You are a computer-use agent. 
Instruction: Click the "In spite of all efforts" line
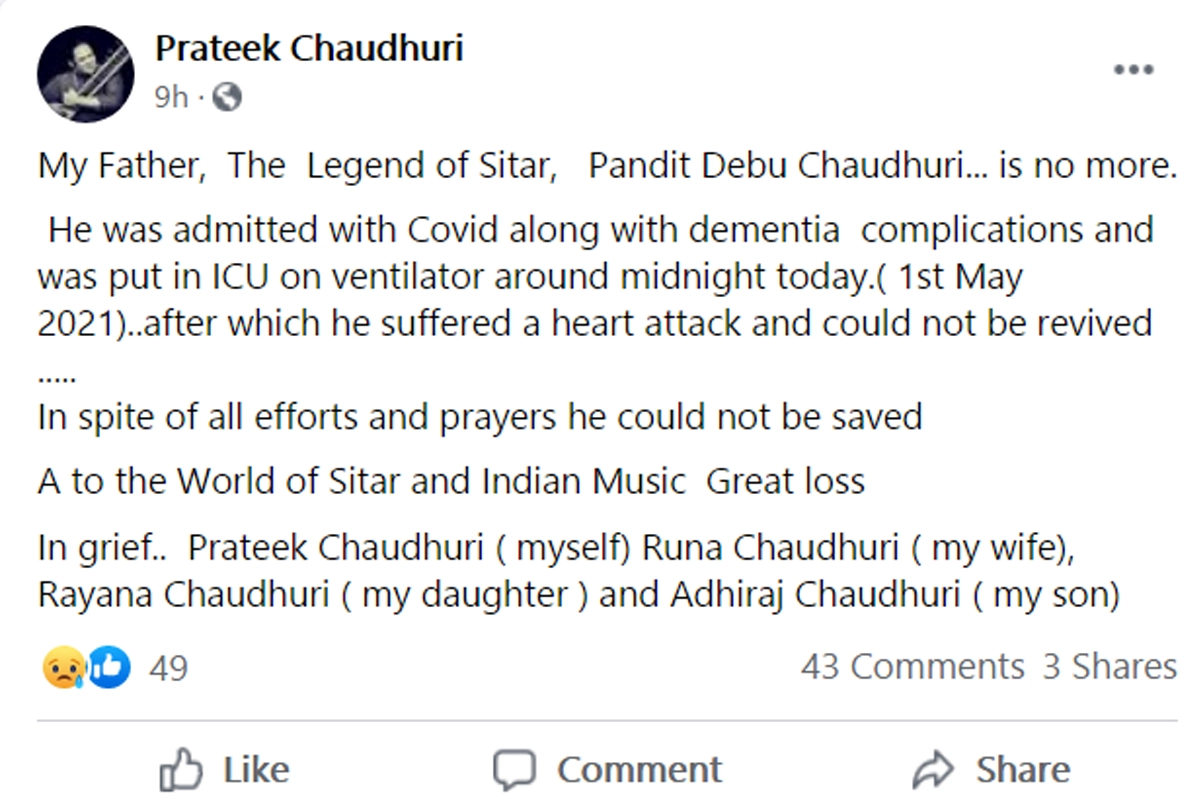479,416
